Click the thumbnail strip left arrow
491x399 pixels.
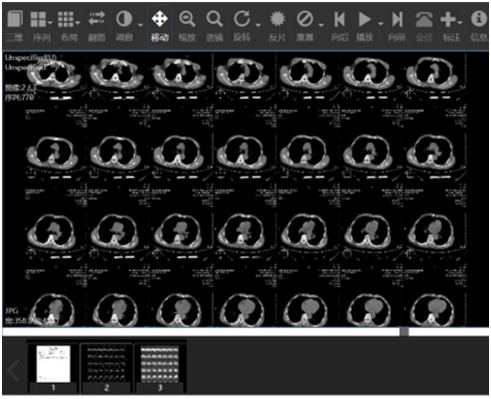tap(14, 370)
